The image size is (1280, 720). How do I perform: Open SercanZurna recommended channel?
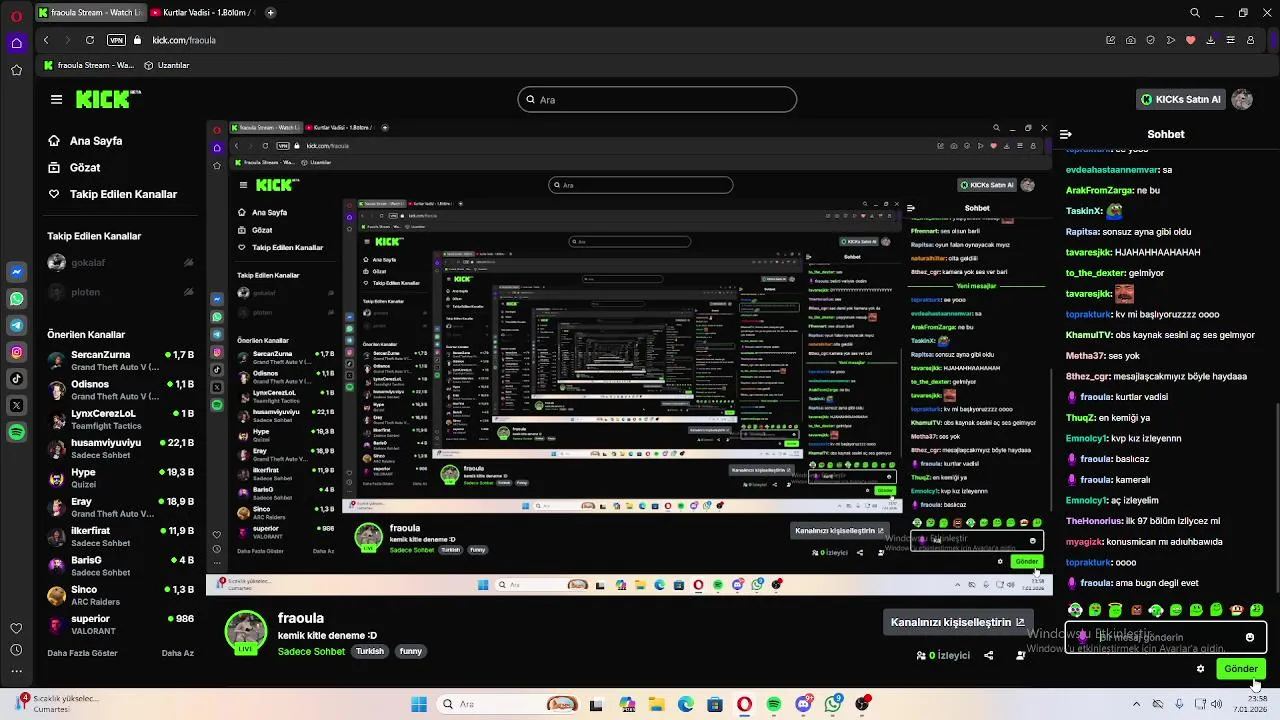120,361
